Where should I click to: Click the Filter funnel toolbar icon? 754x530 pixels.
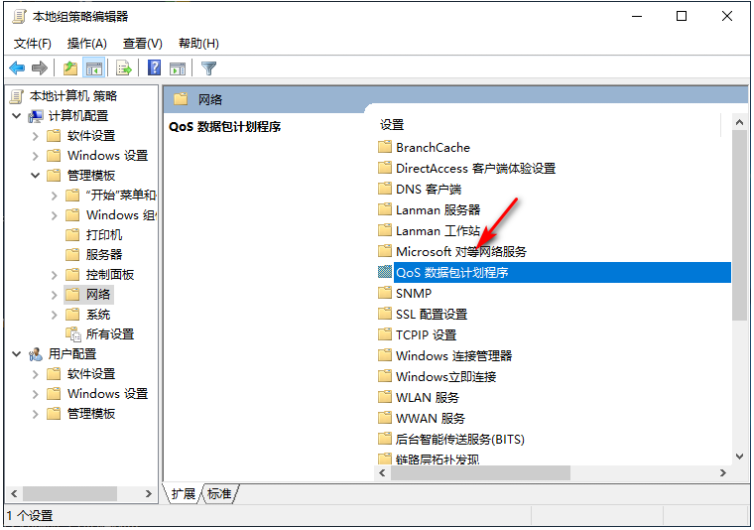(209, 68)
